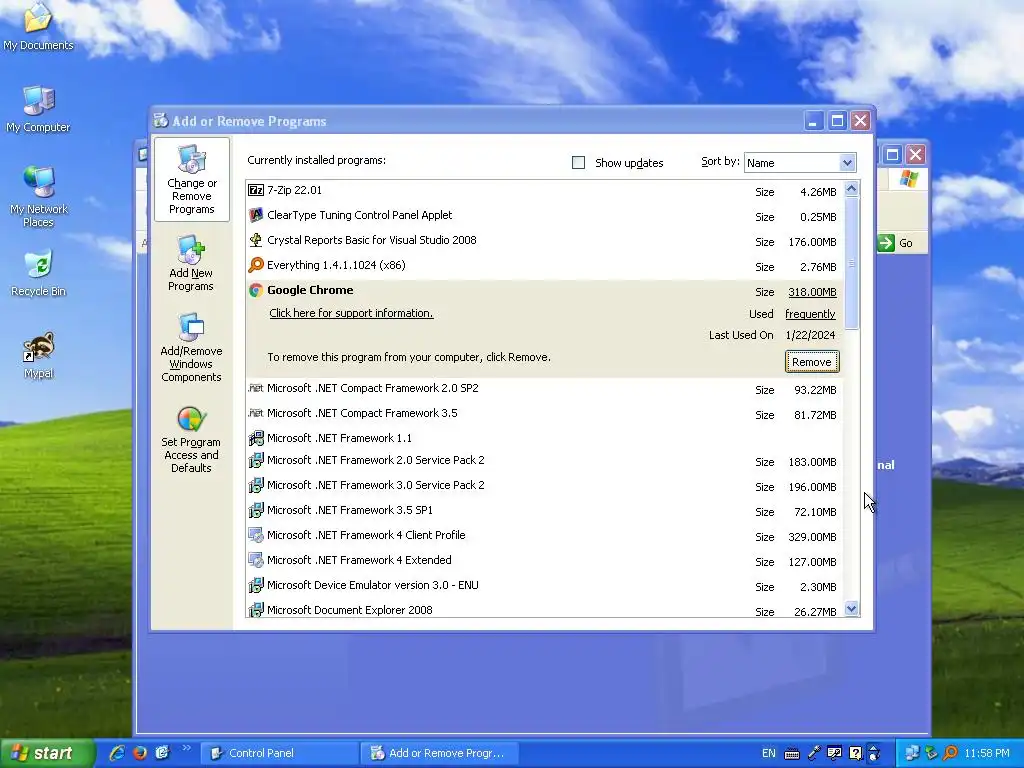Viewport: 1024px width, 768px height.
Task: Click the program list scrollbar thumb
Action: (851, 263)
